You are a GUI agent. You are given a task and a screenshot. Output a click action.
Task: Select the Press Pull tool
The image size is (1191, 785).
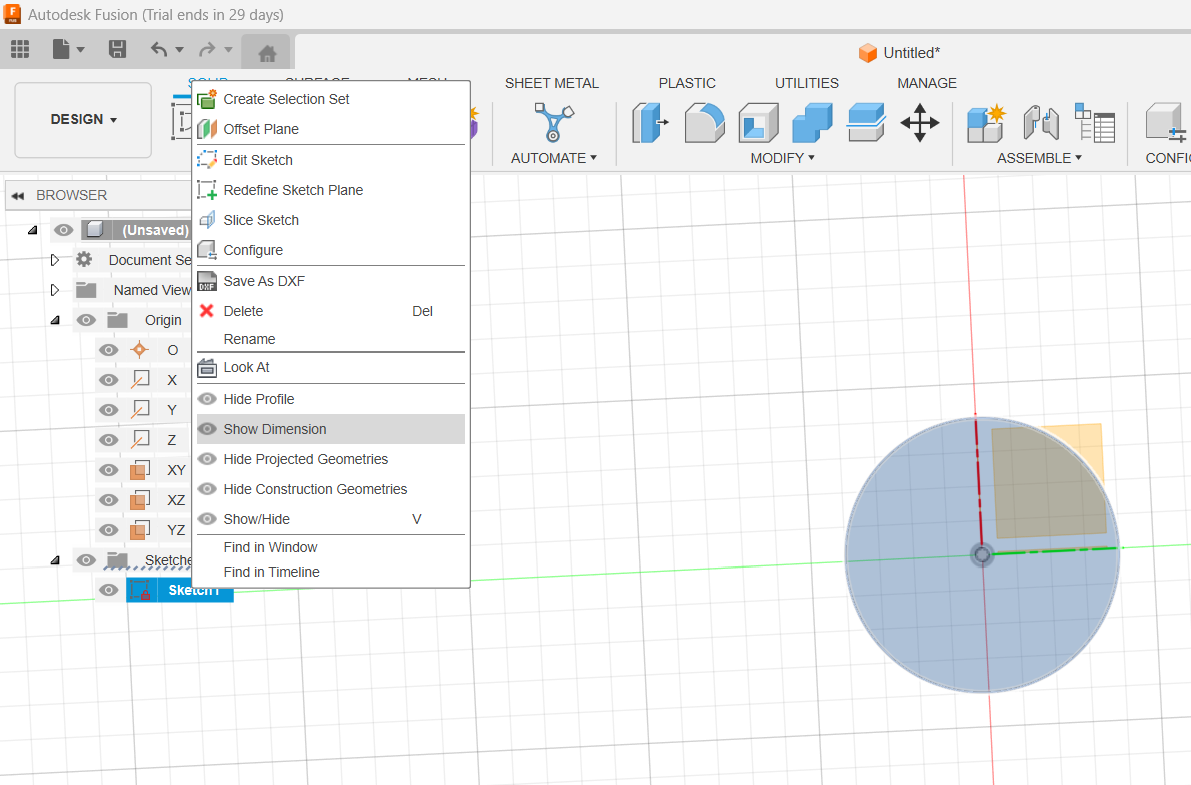(x=650, y=123)
